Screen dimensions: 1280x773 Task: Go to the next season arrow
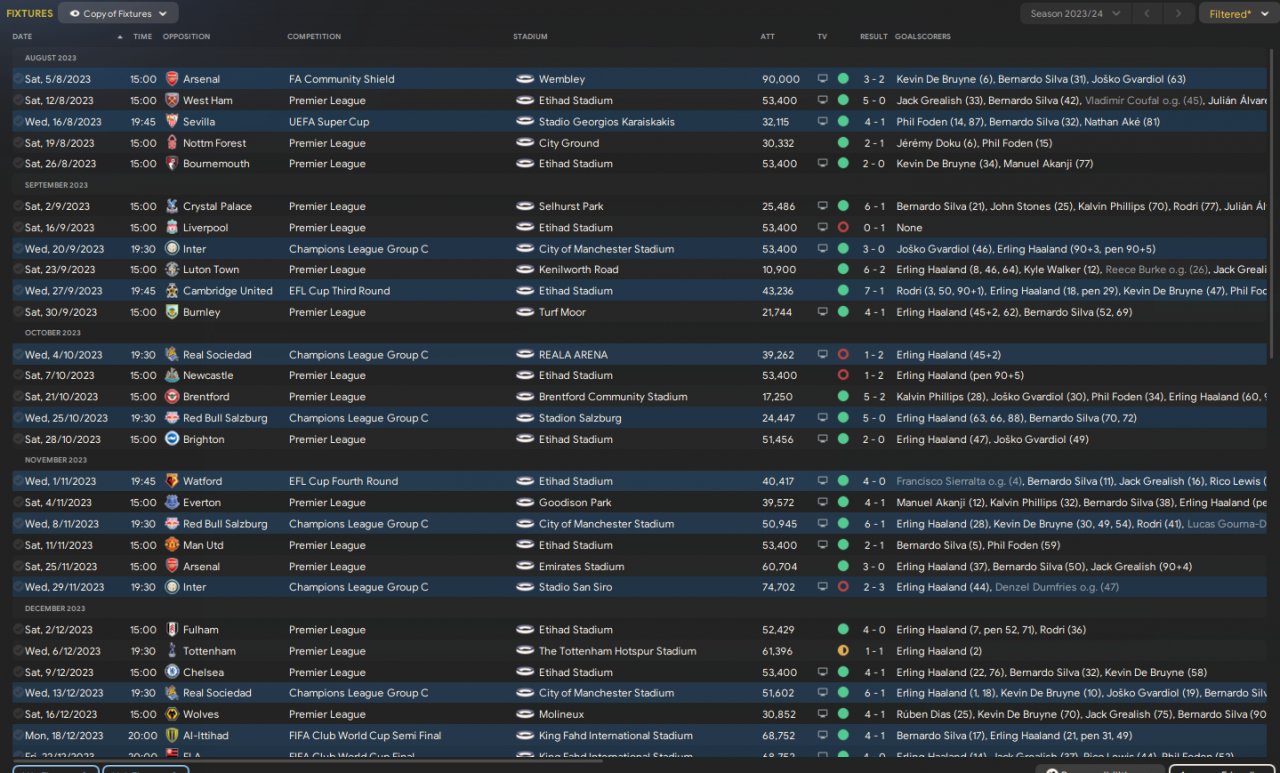1179,14
